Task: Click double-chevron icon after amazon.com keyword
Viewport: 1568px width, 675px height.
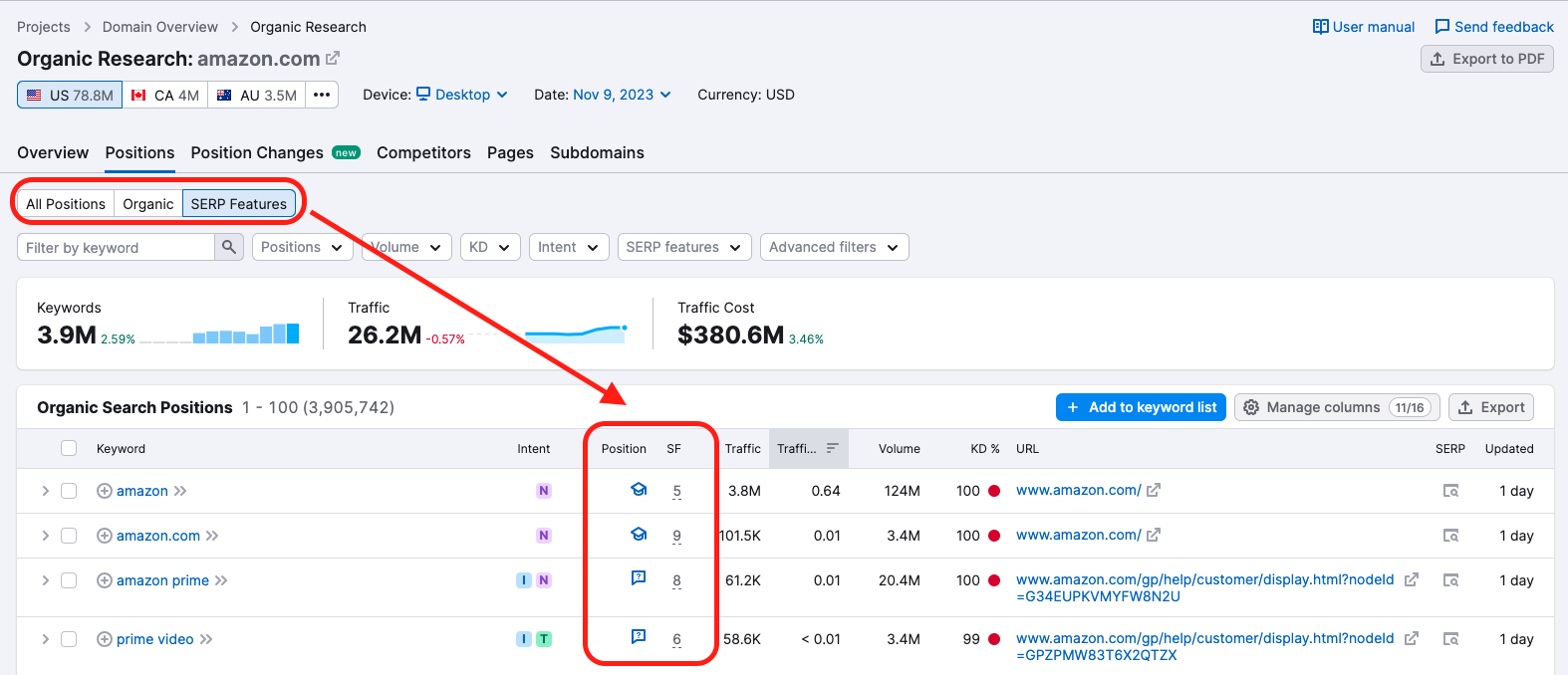Action: tap(212, 536)
